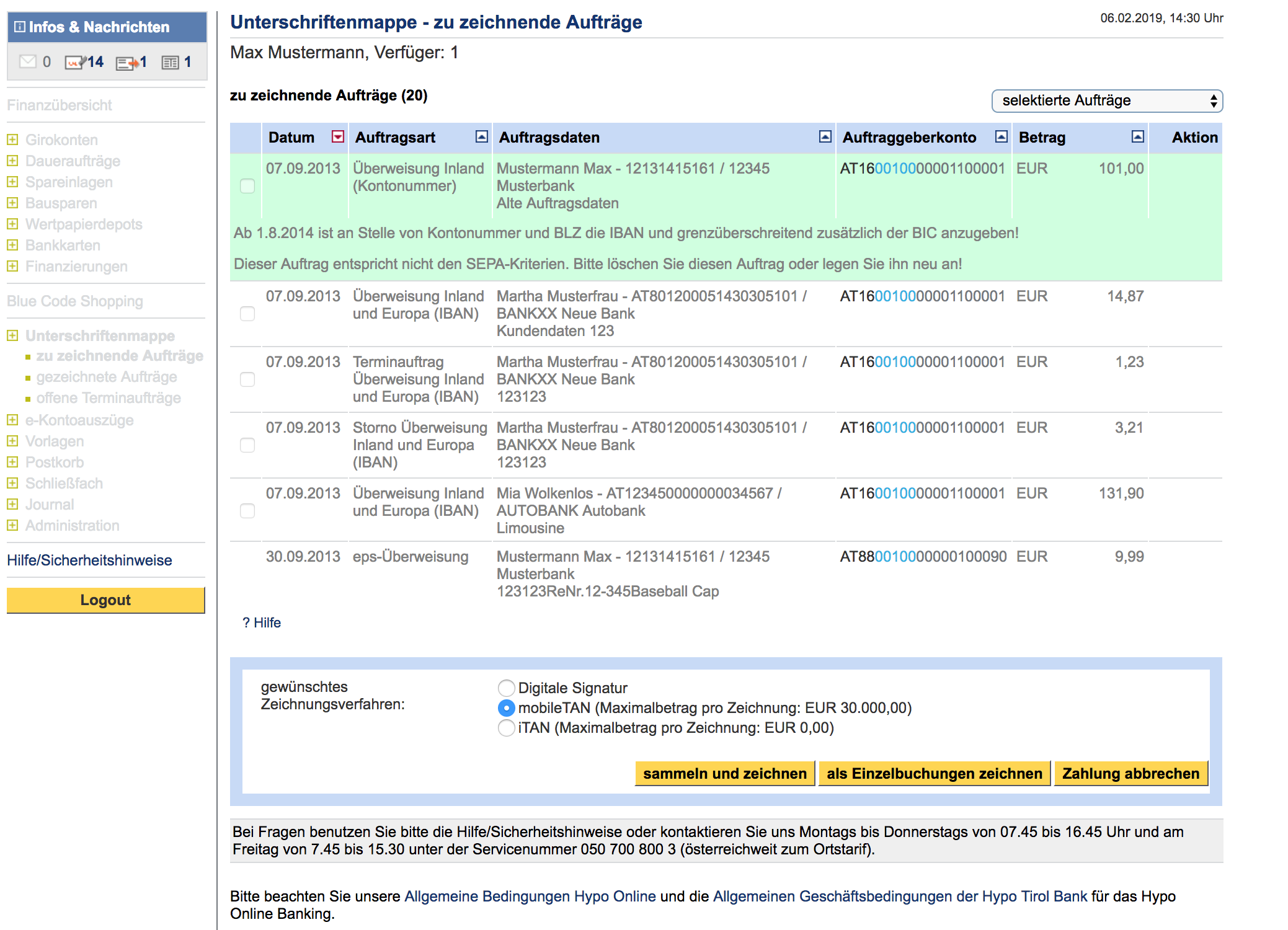Screen dimensions: 1288x930
Task: Open pending signatures icon showing 14
Action: (75, 63)
